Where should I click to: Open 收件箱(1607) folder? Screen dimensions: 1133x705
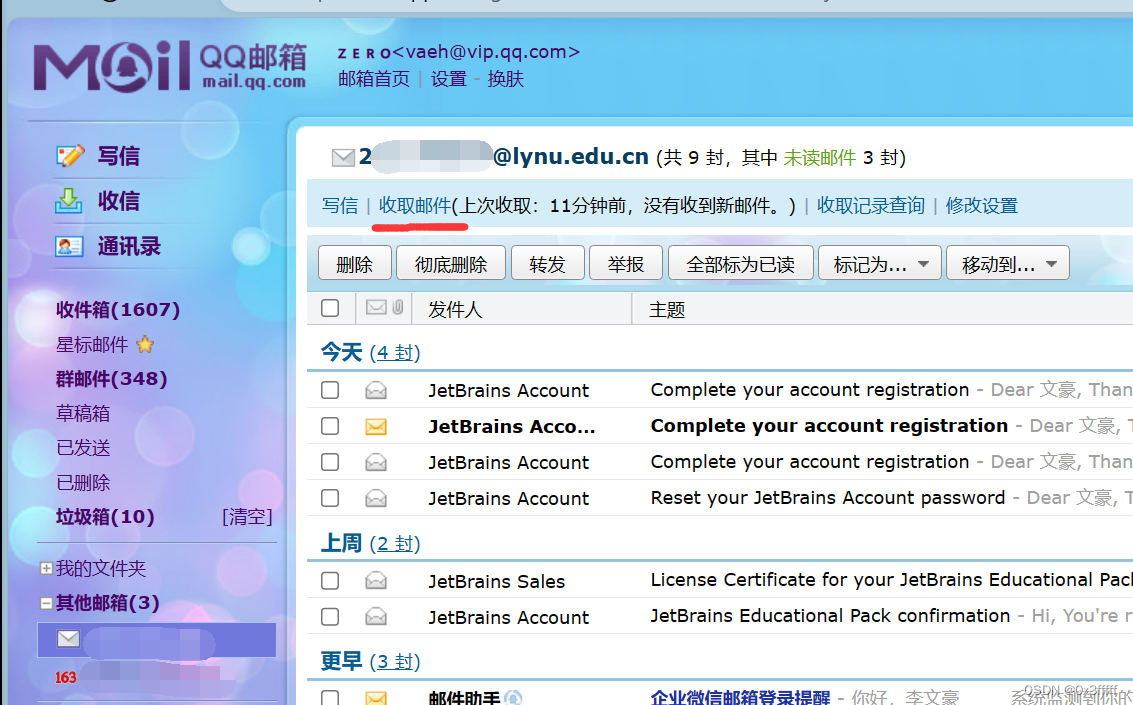[118, 310]
